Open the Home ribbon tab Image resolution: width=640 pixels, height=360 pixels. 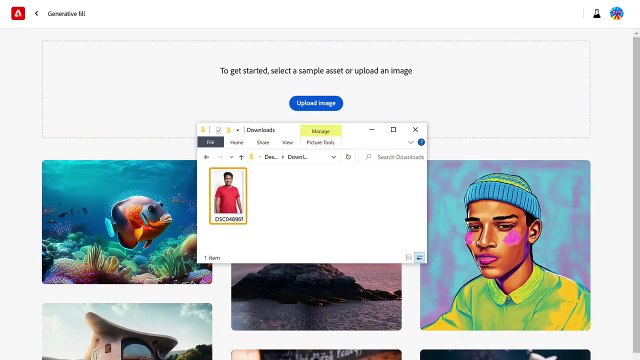click(237, 142)
